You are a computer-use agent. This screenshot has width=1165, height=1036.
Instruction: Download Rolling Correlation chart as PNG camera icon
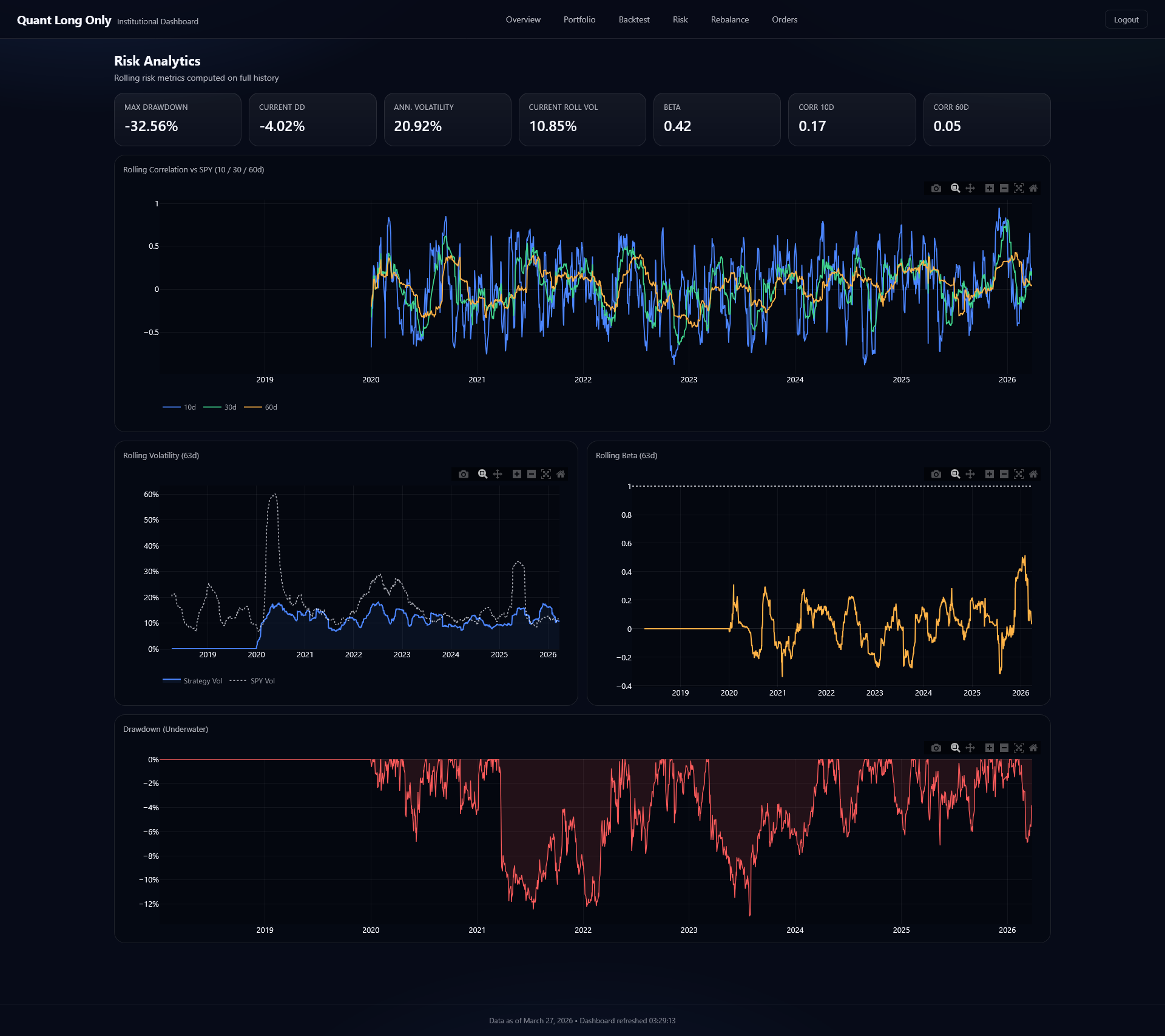[936, 188]
